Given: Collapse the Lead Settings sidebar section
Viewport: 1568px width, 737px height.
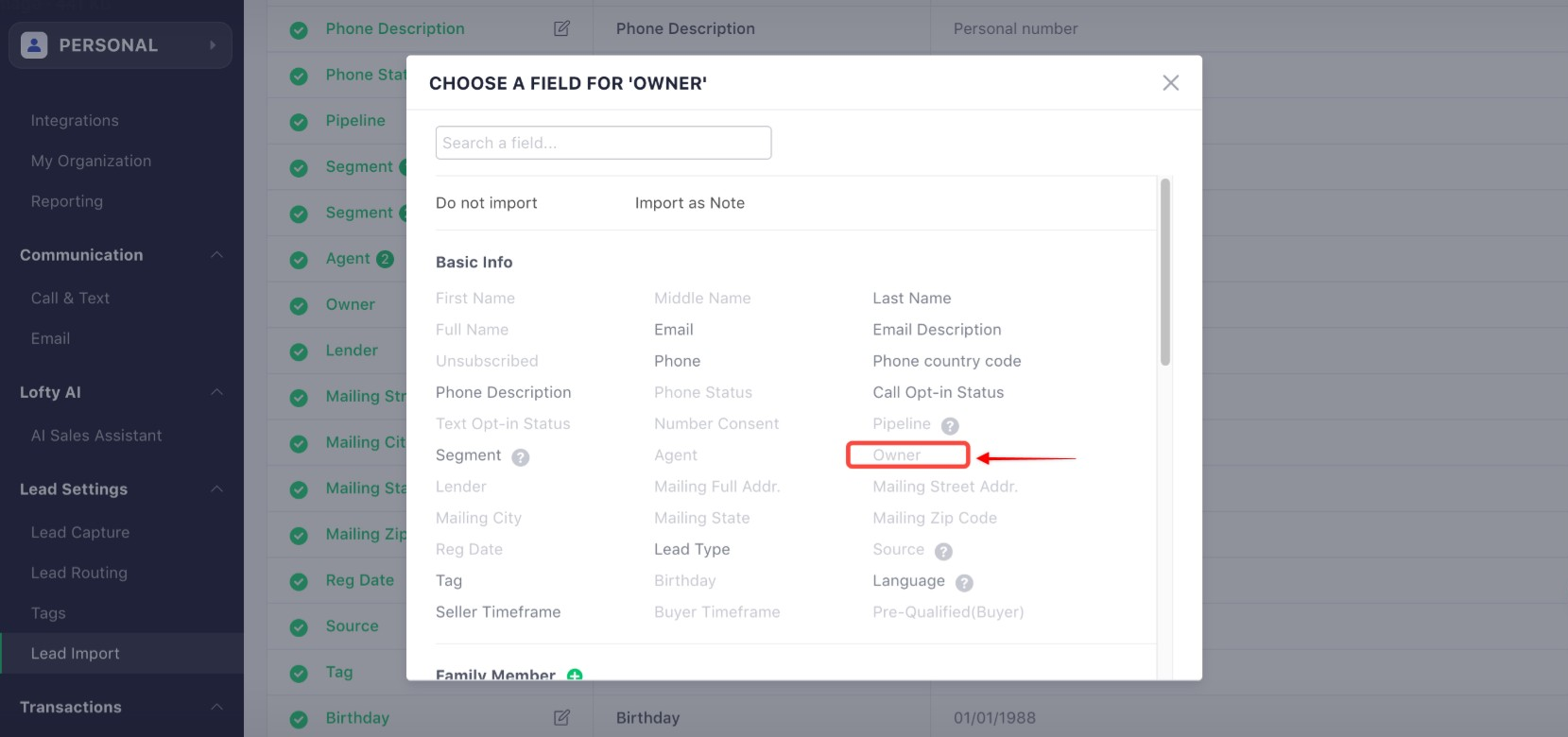Looking at the screenshot, I should click(x=216, y=488).
